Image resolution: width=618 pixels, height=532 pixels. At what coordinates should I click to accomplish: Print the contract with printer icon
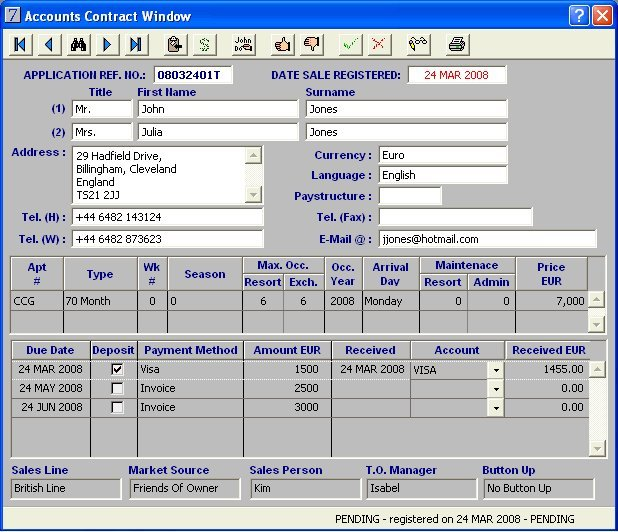[457, 44]
